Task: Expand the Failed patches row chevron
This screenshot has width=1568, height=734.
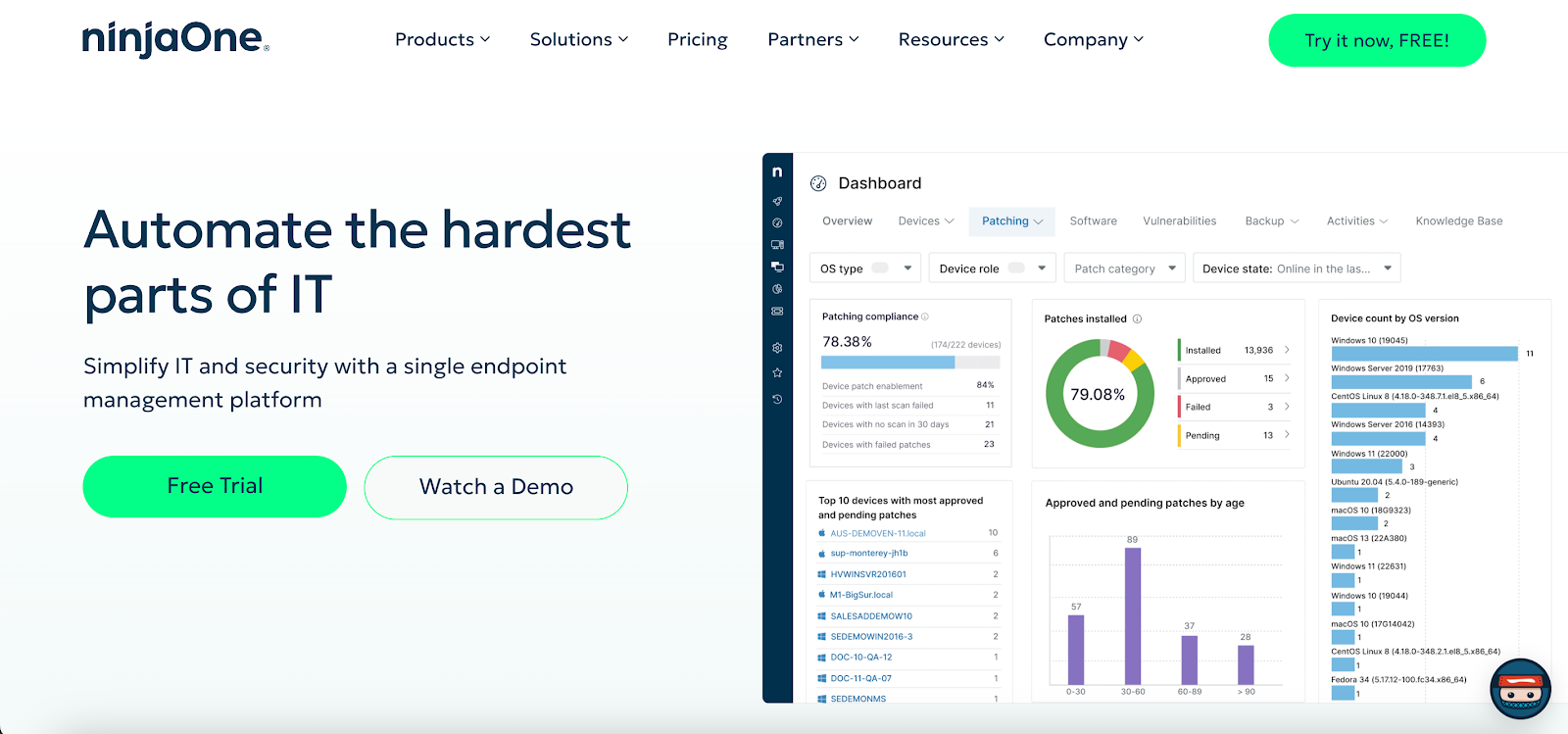Action: [x=1287, y=407]
